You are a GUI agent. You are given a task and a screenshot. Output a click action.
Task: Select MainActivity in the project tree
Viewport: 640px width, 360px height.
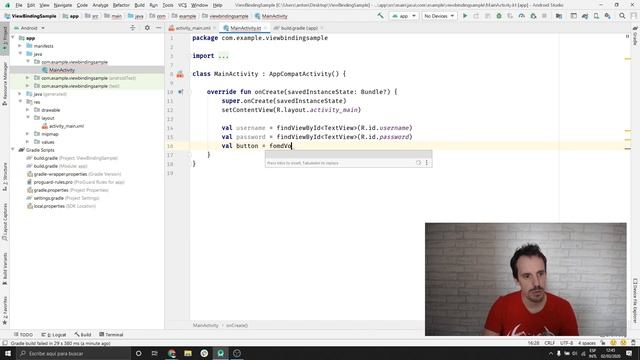(x=62, y=70)
